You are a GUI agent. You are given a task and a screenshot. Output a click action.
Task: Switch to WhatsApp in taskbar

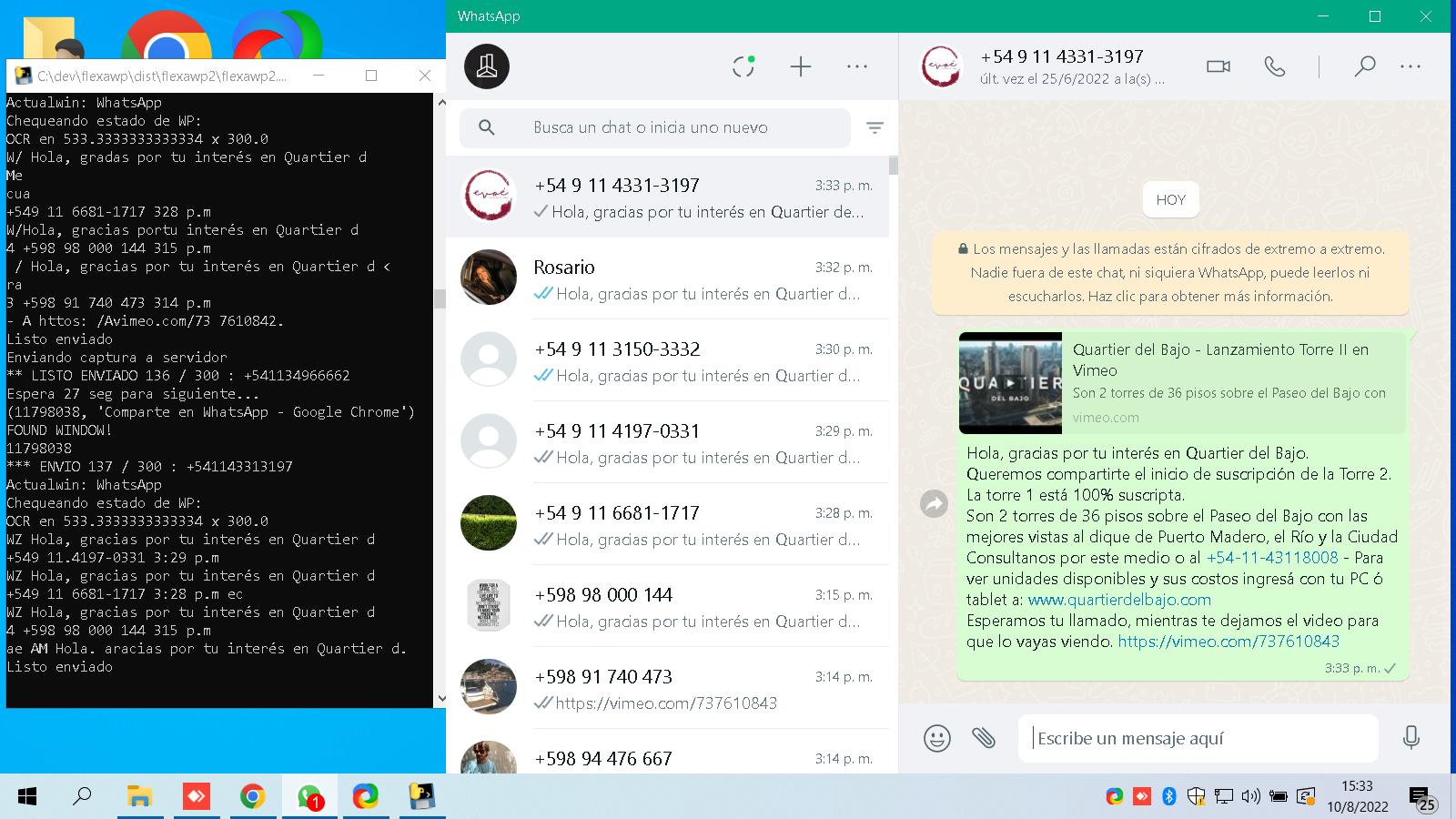click(x=309, y=797)
